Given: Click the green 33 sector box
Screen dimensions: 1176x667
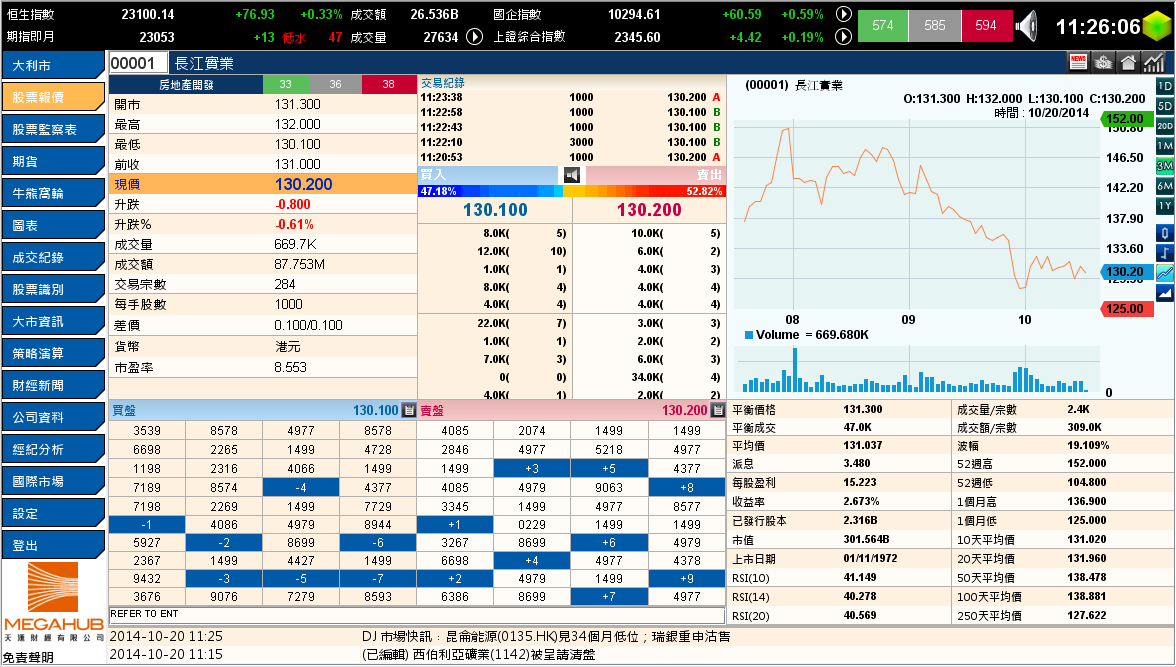Looking at the screenshot, I should tap(286, 85).
